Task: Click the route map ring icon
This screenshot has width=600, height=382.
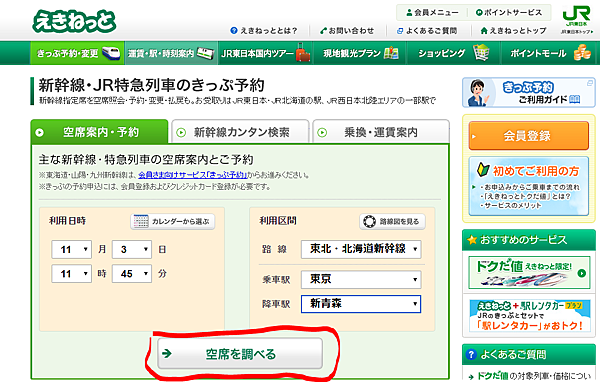Action: [369, 221]
